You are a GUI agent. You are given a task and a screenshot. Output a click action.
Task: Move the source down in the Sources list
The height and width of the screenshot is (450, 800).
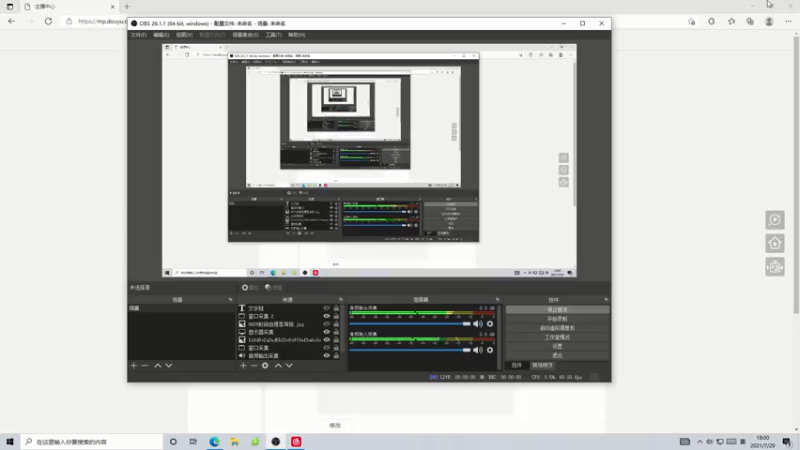pyautogui.click(x=289, y=365)
